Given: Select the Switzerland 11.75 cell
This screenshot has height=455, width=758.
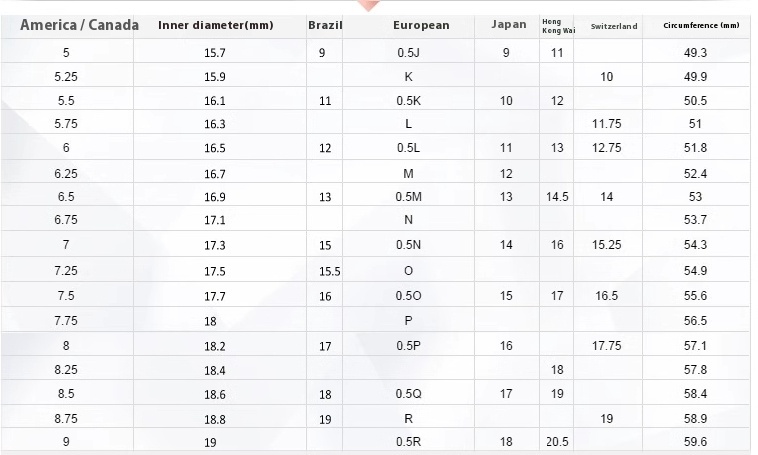Looking at the screenshot, I should (x=607, y=124).
